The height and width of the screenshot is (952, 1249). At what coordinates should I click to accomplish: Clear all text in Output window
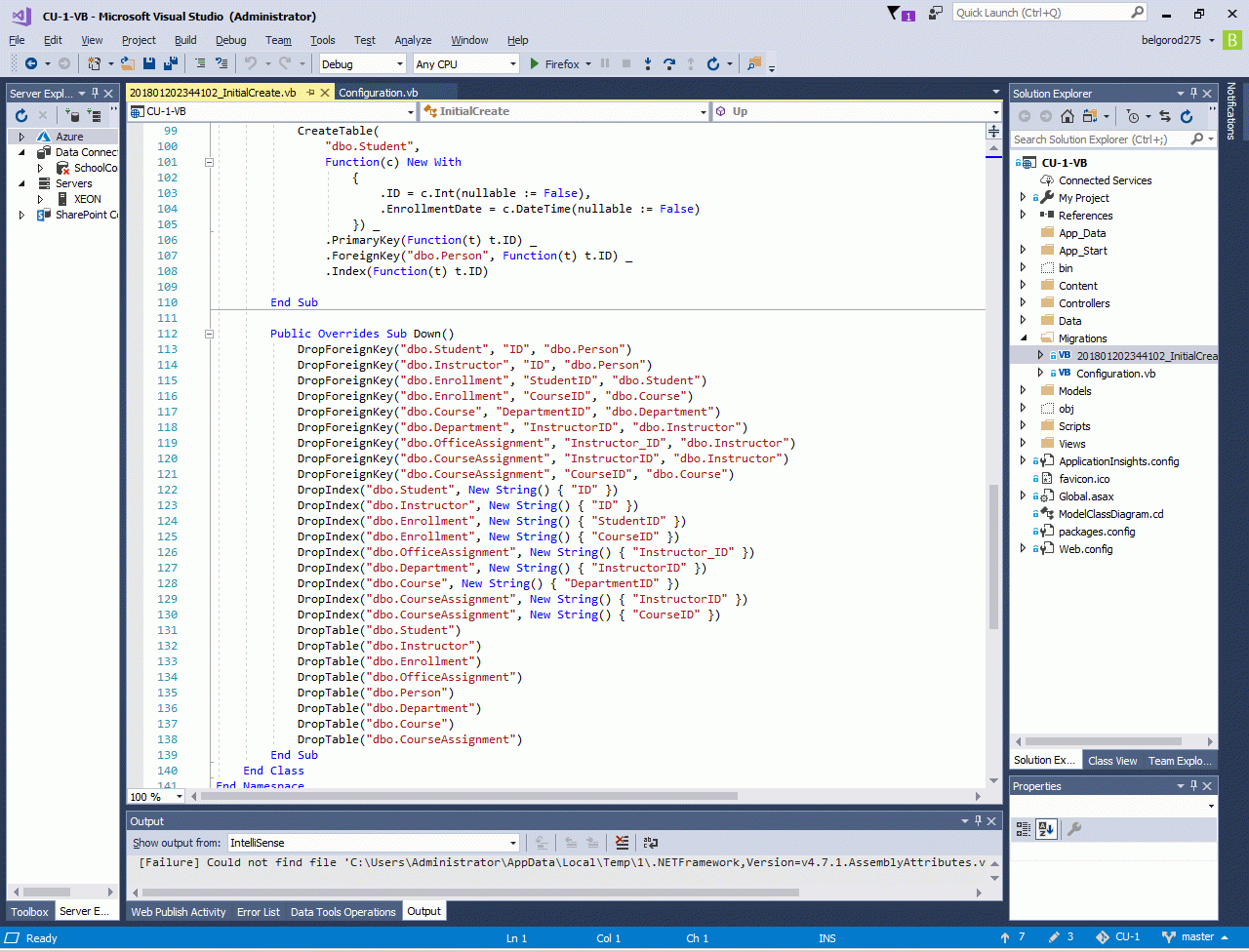click(x=622, y=843)
